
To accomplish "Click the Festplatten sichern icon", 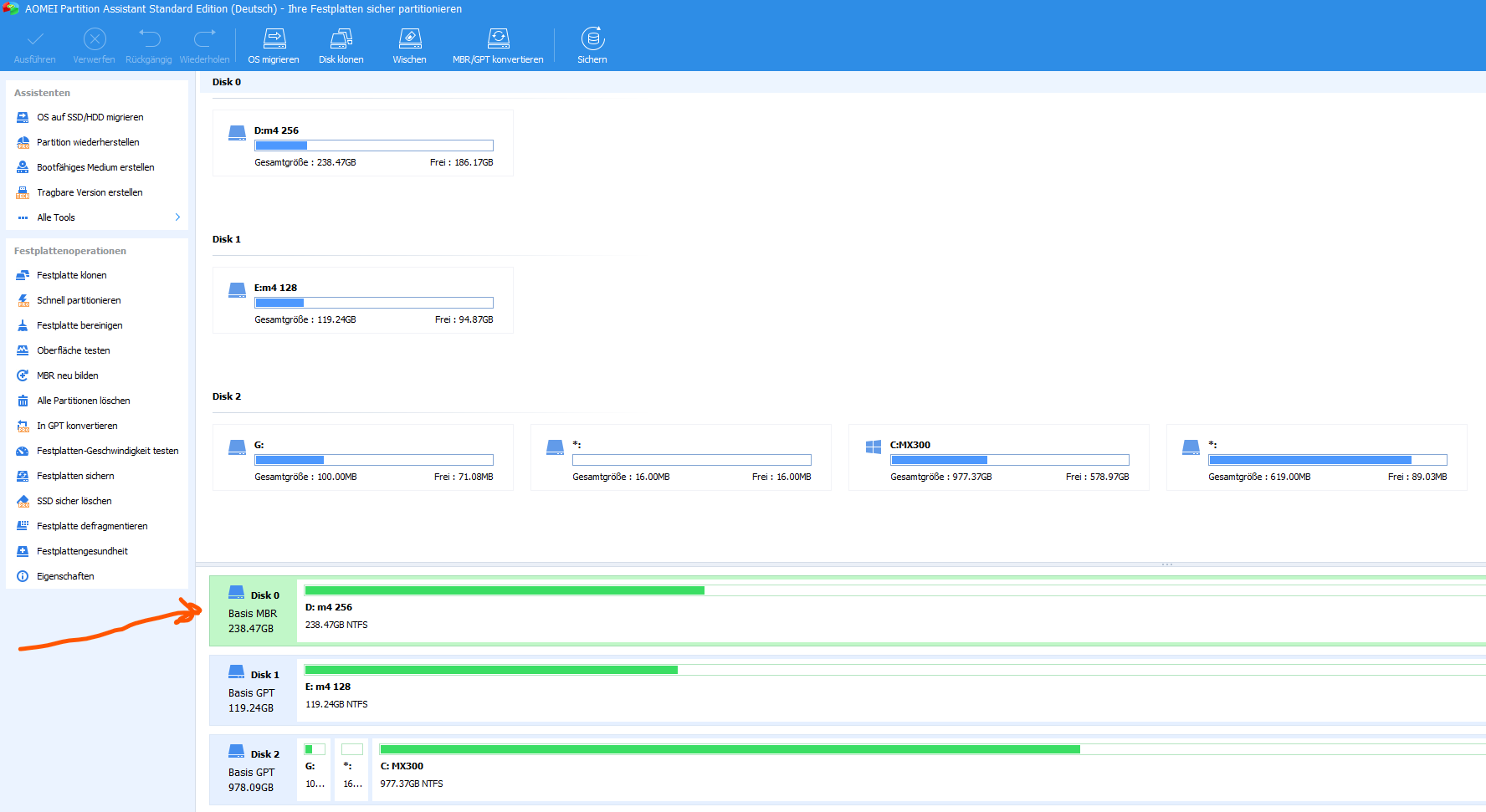I will tap(23, 476).
